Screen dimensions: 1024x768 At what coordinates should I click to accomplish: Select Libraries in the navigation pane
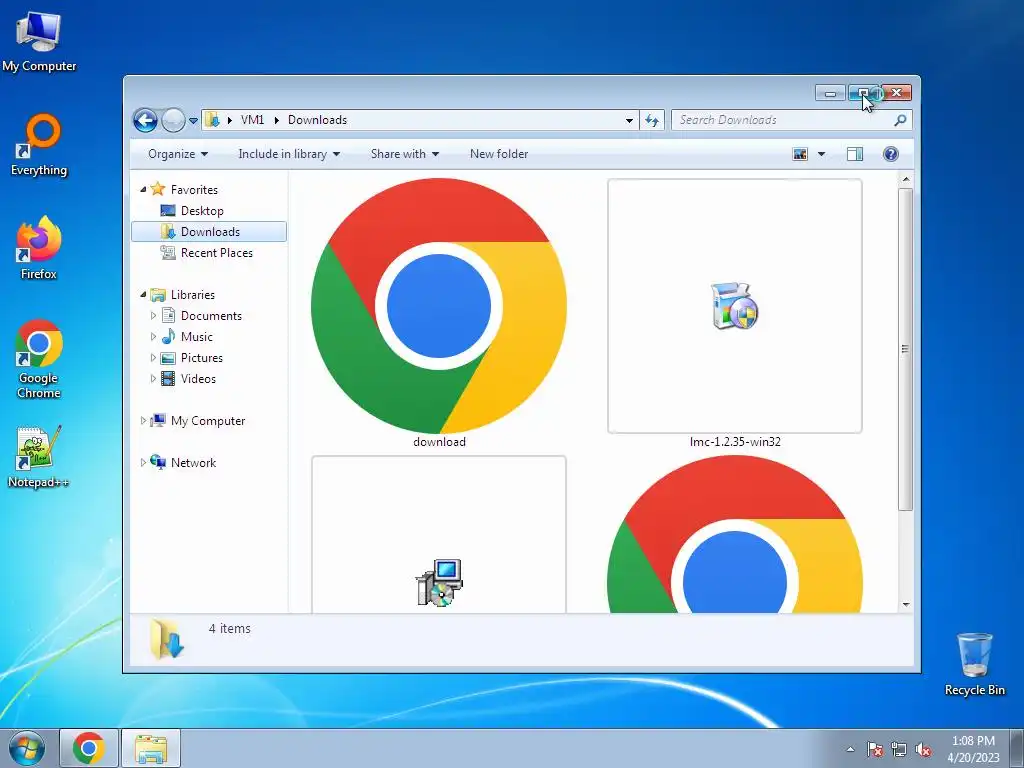pyautogui.click(x=193, y=295)
